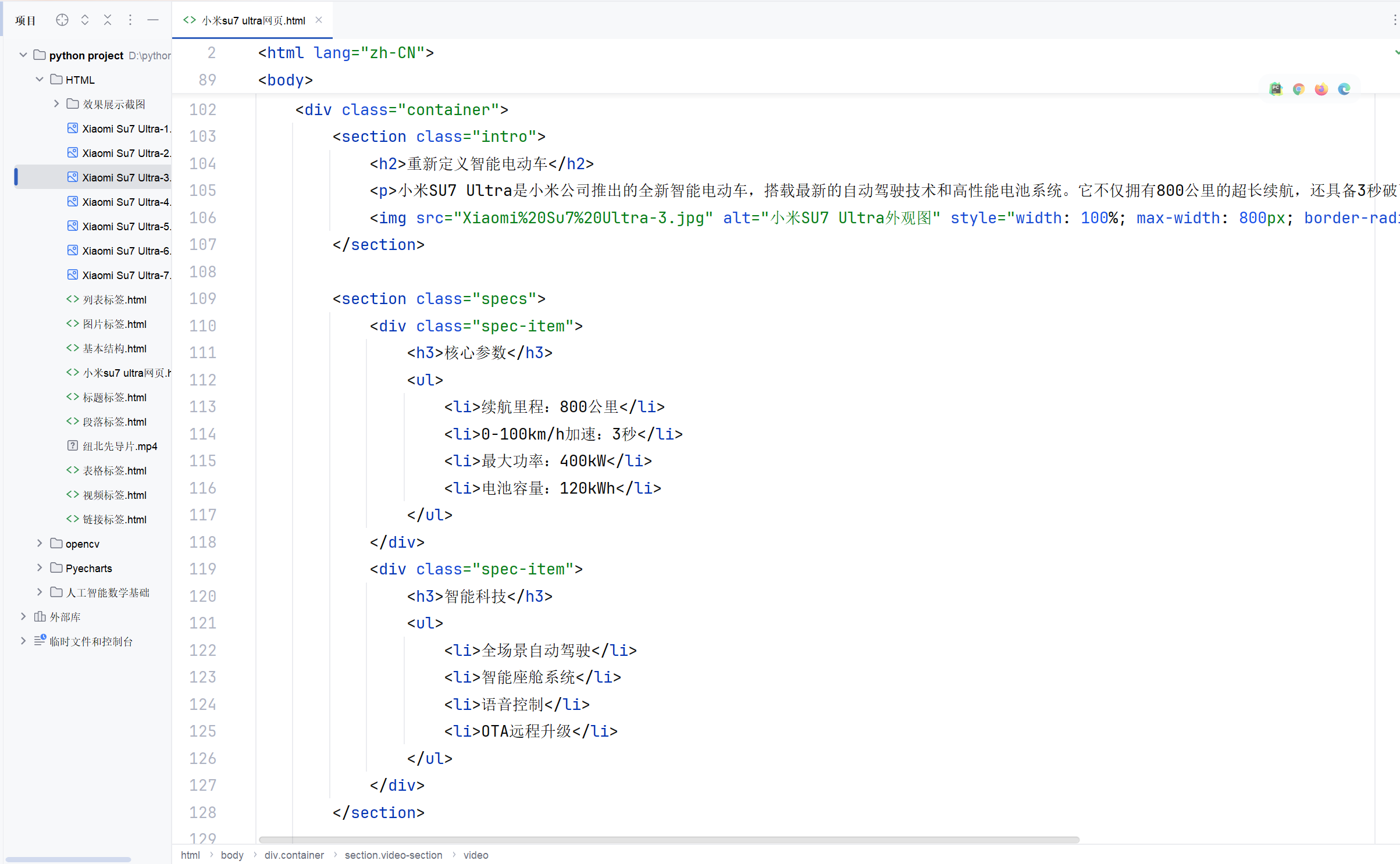Select the 小米su7 ultra网页.html editor tab
Viewport: 1400px width, 864px height.
[253, 20]
